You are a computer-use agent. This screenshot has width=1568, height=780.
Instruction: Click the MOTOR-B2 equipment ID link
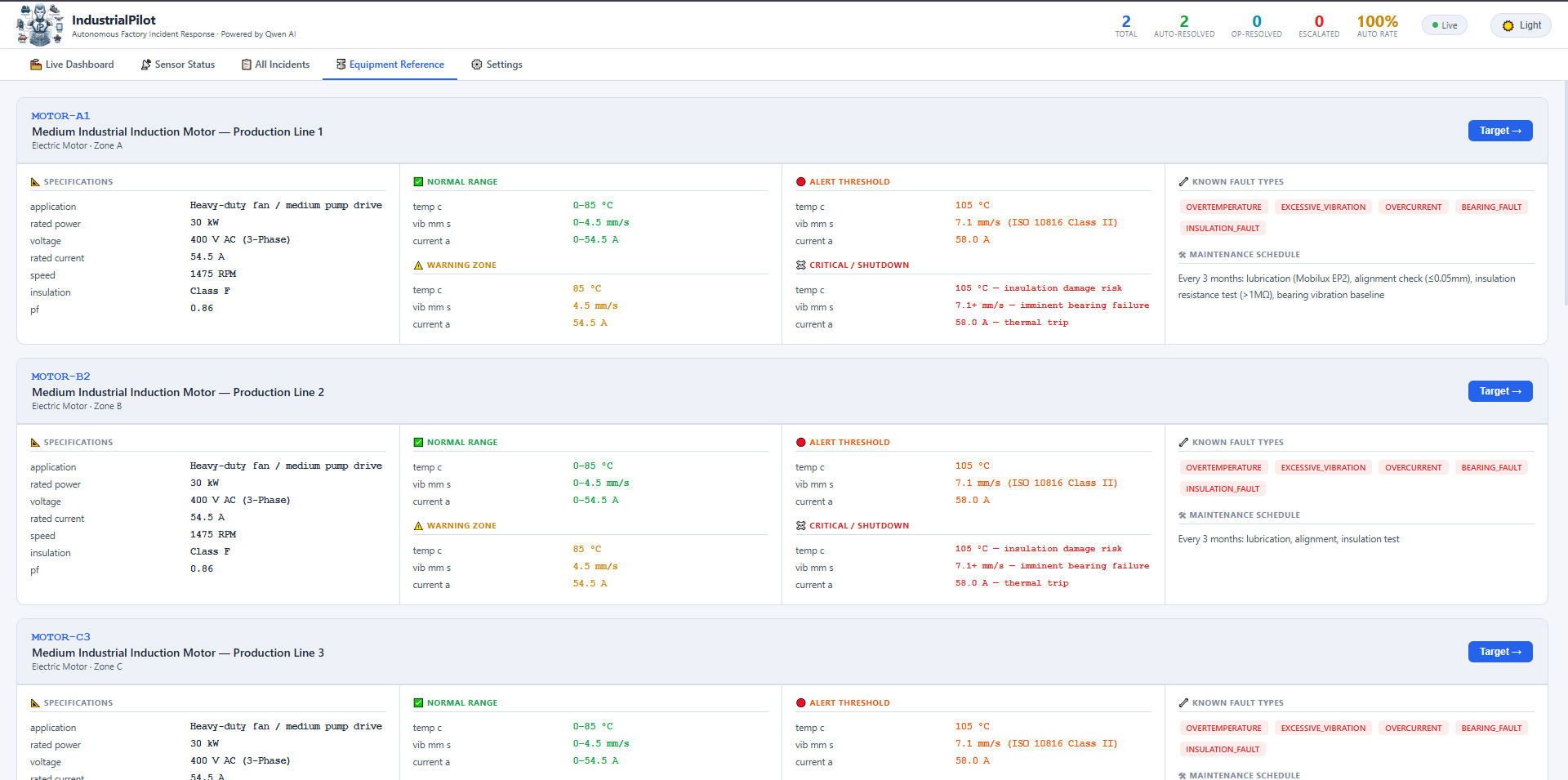coord(60,377)
